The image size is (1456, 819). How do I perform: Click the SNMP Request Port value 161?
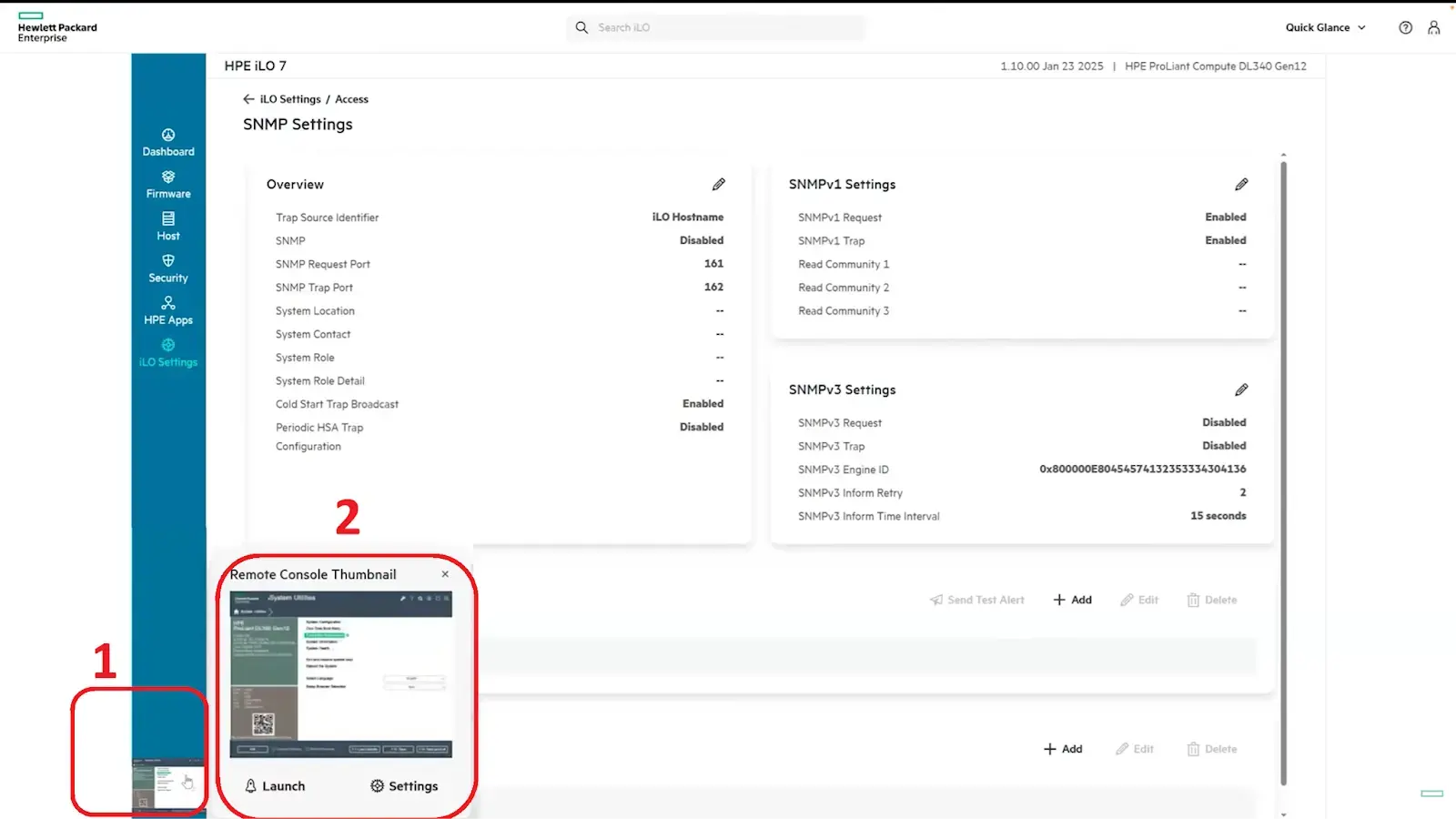coord(713,264)
